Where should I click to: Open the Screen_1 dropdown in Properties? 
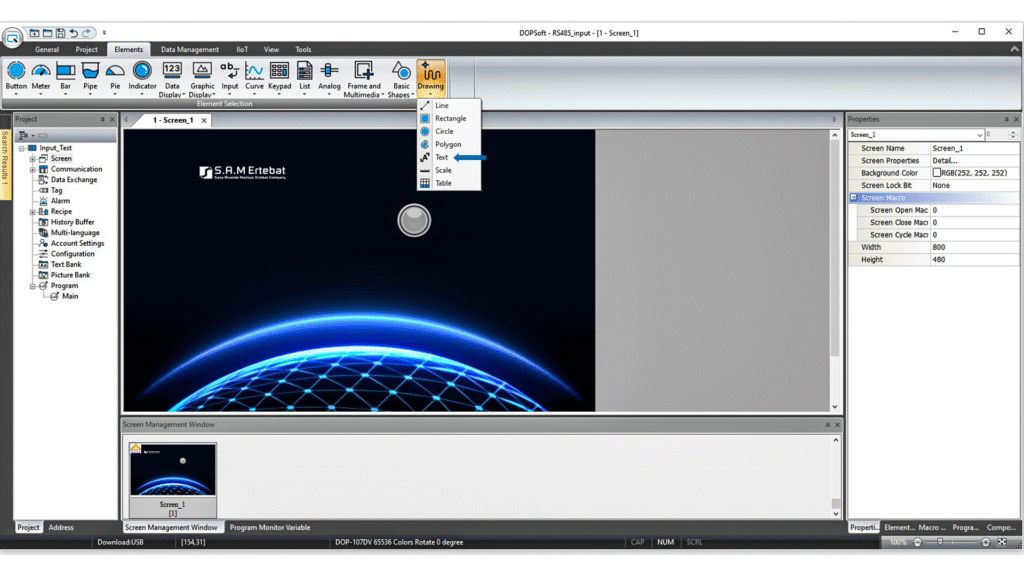[x=978, y=134]
